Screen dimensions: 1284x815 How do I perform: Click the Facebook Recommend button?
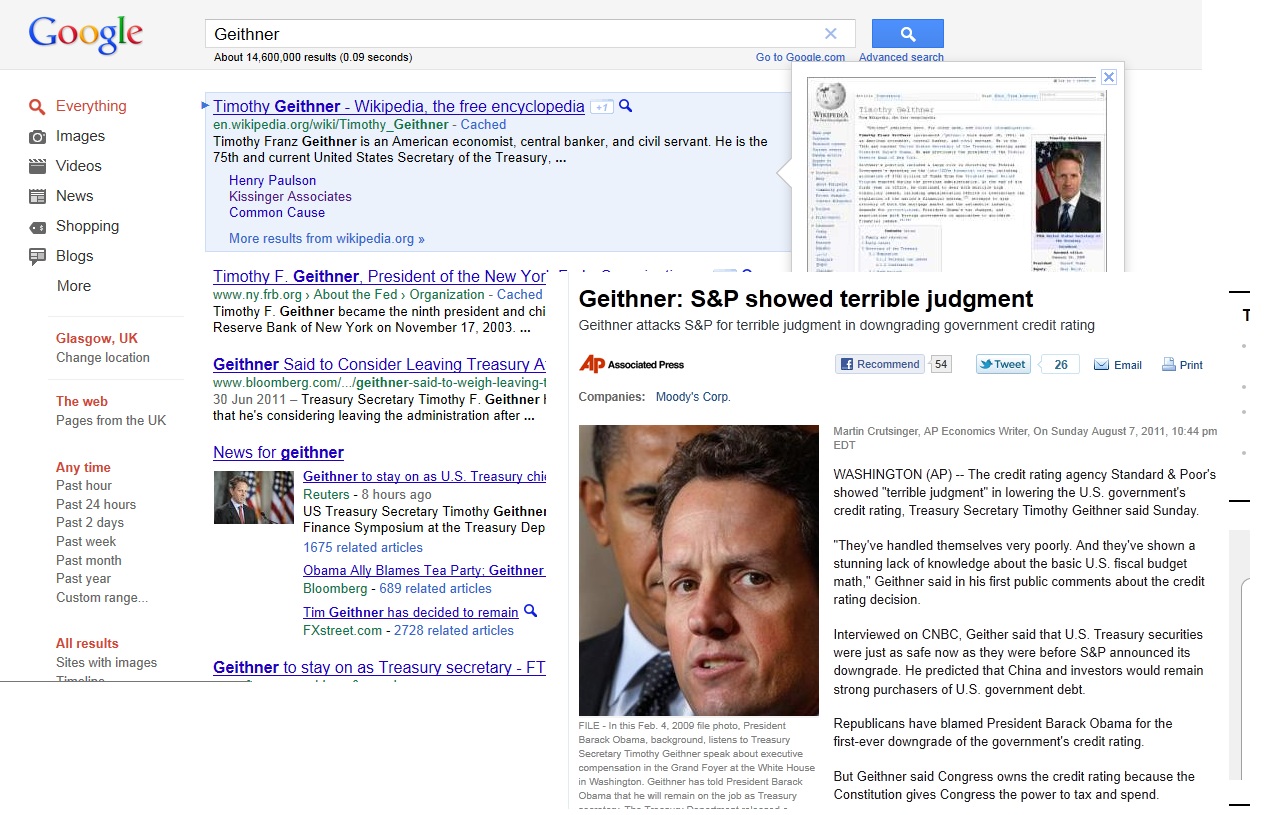point(880,365)
